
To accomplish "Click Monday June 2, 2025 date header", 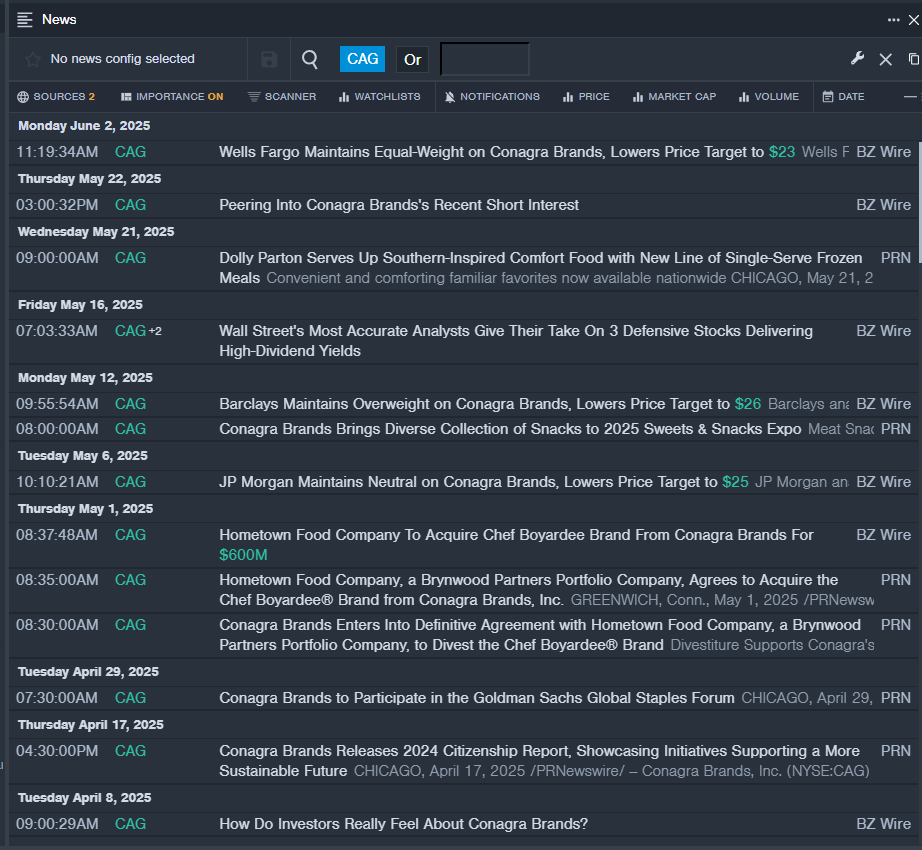I will pos(84,126).
